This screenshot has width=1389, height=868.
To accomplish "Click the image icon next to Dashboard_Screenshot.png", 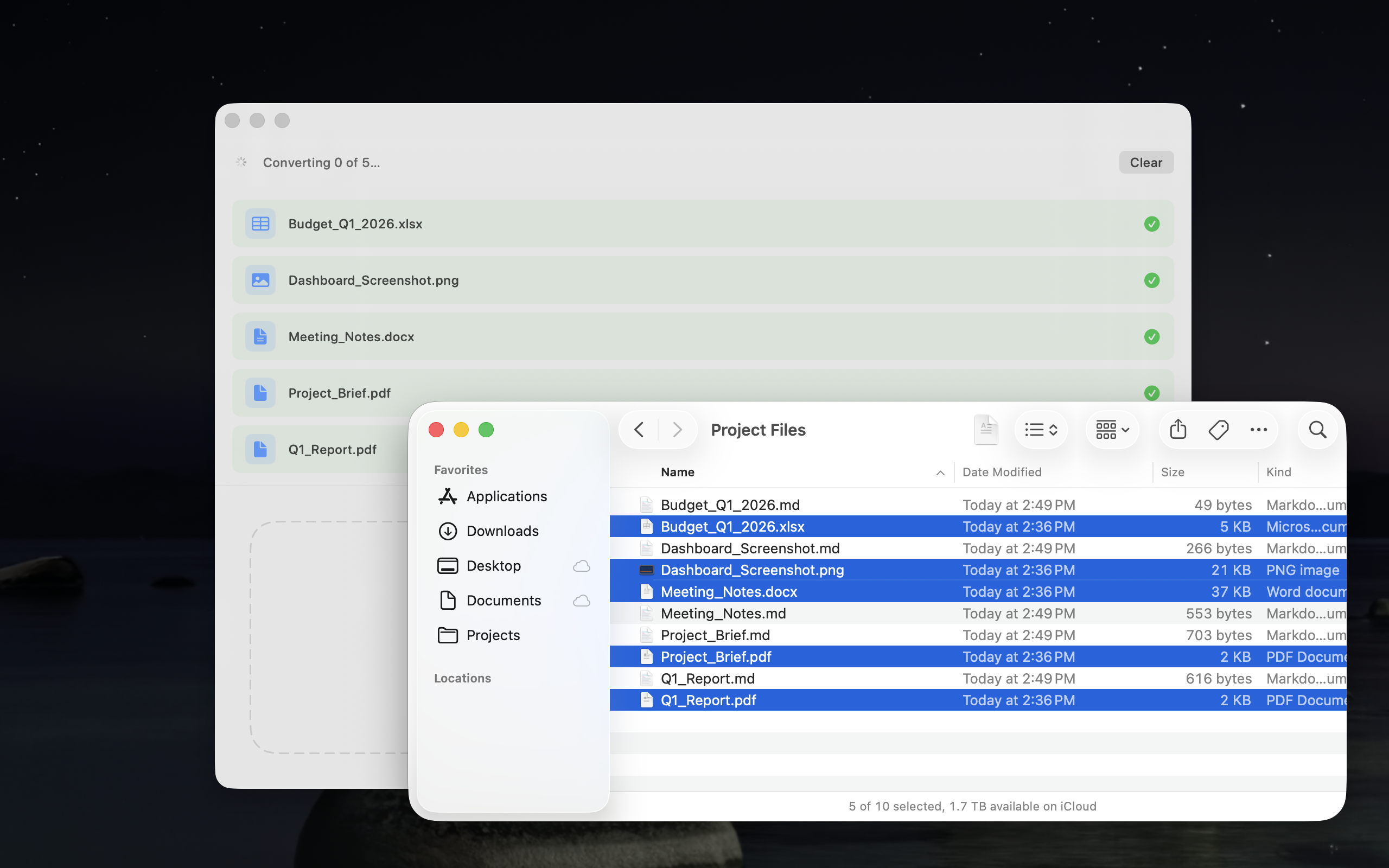I will point(259,280).
